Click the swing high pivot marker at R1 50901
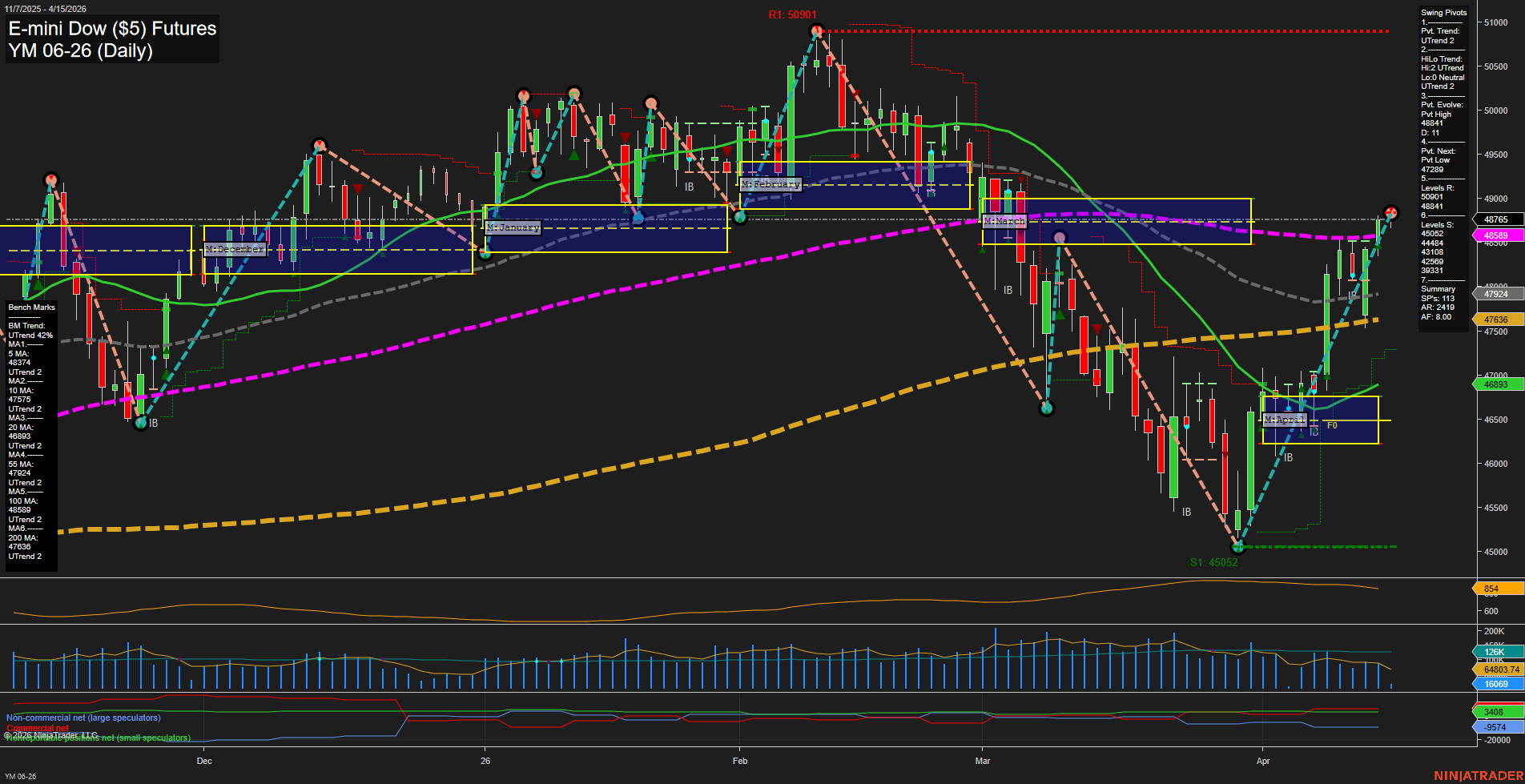Image resolution: width=1525 pixels, height=784 pixels. click(x=816, y=31)
